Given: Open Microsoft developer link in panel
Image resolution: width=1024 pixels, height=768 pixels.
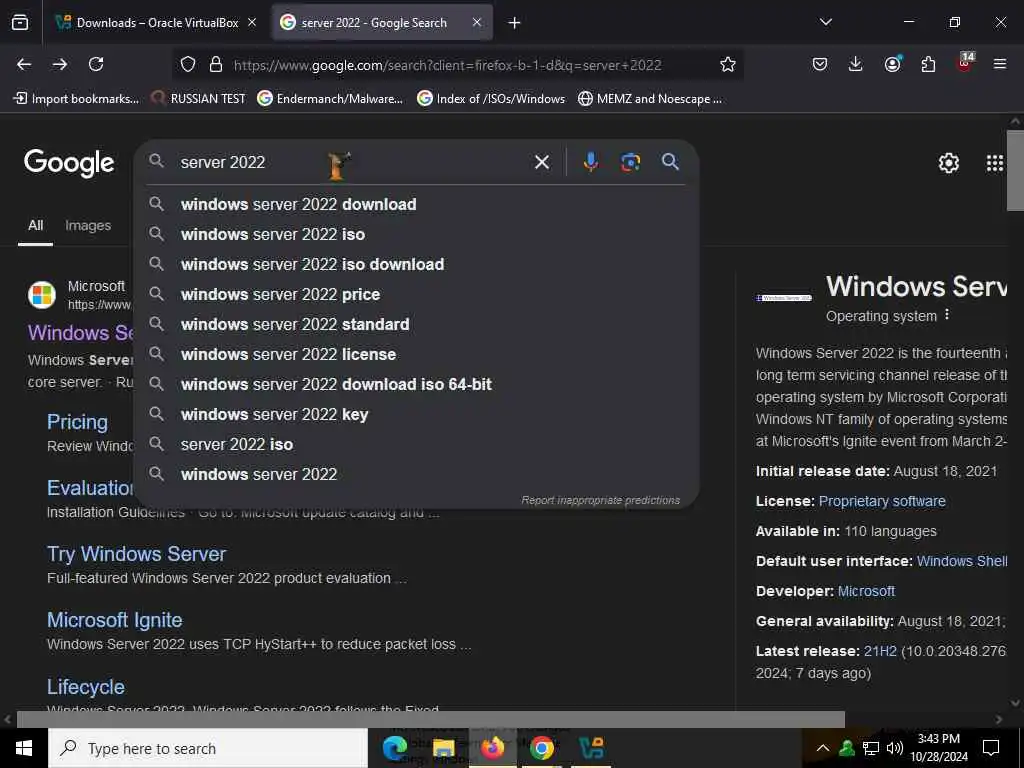Looking at the screenshot, I should tap(866, 591).
